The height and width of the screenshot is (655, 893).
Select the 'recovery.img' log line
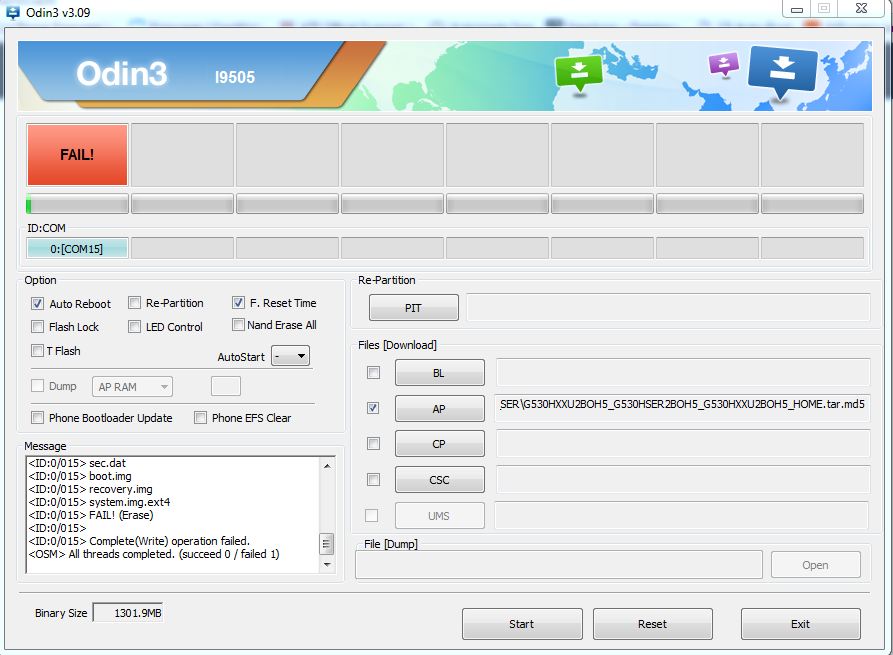(90, 489)
